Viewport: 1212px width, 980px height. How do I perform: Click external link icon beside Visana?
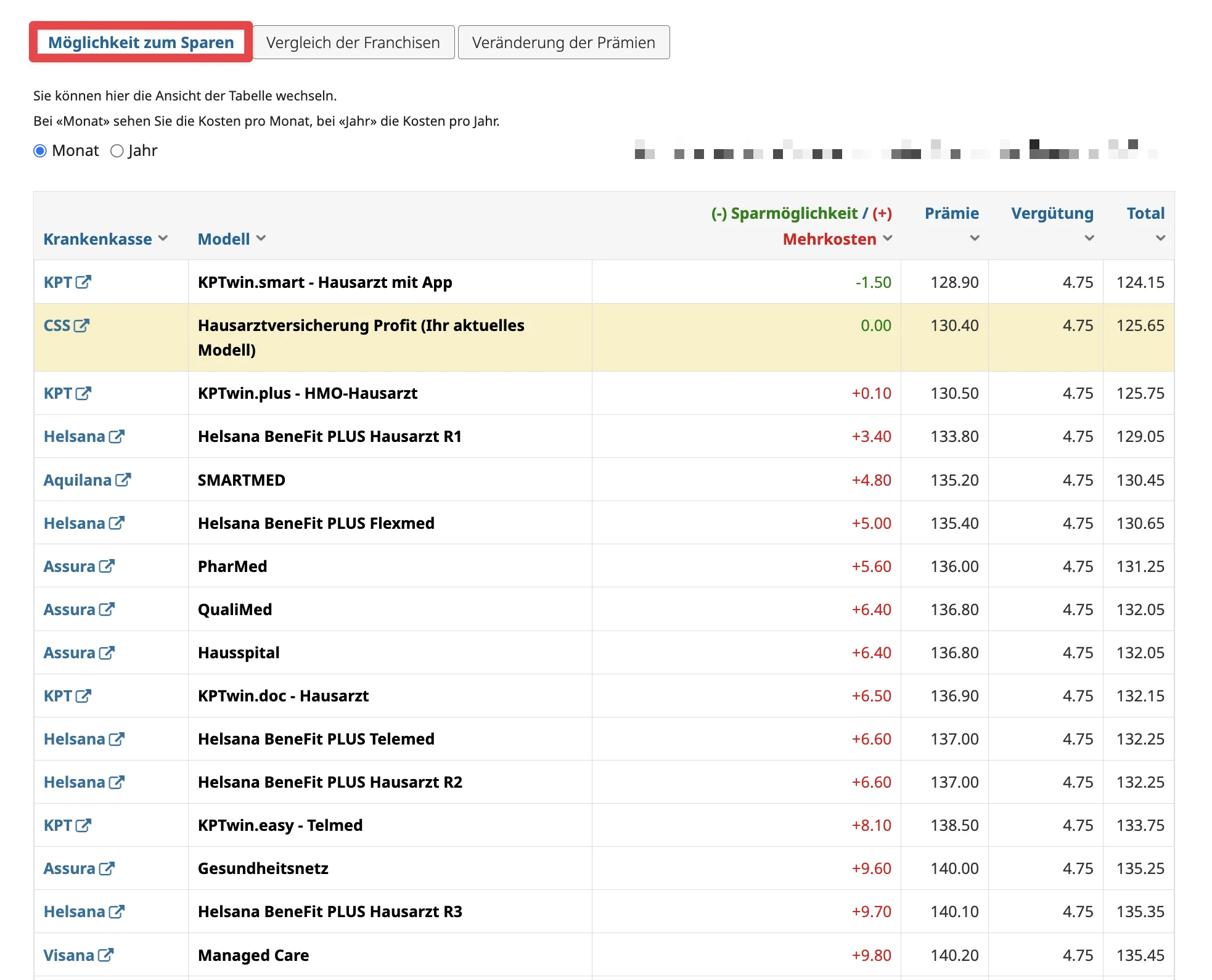click(x=105, y=955)
